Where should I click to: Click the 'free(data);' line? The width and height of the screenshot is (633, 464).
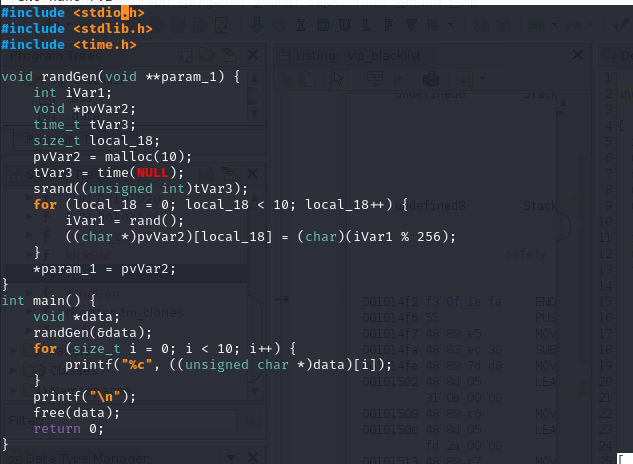click(x=77, y=413)
